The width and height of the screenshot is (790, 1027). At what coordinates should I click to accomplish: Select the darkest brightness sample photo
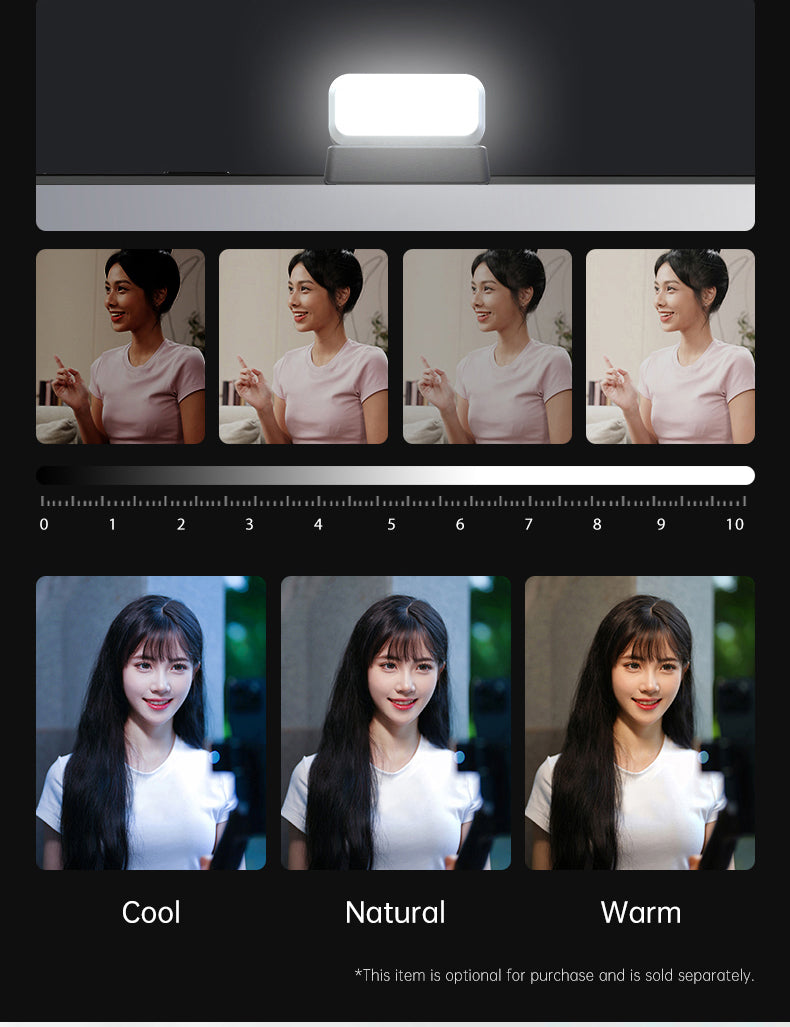click(120, 346)
